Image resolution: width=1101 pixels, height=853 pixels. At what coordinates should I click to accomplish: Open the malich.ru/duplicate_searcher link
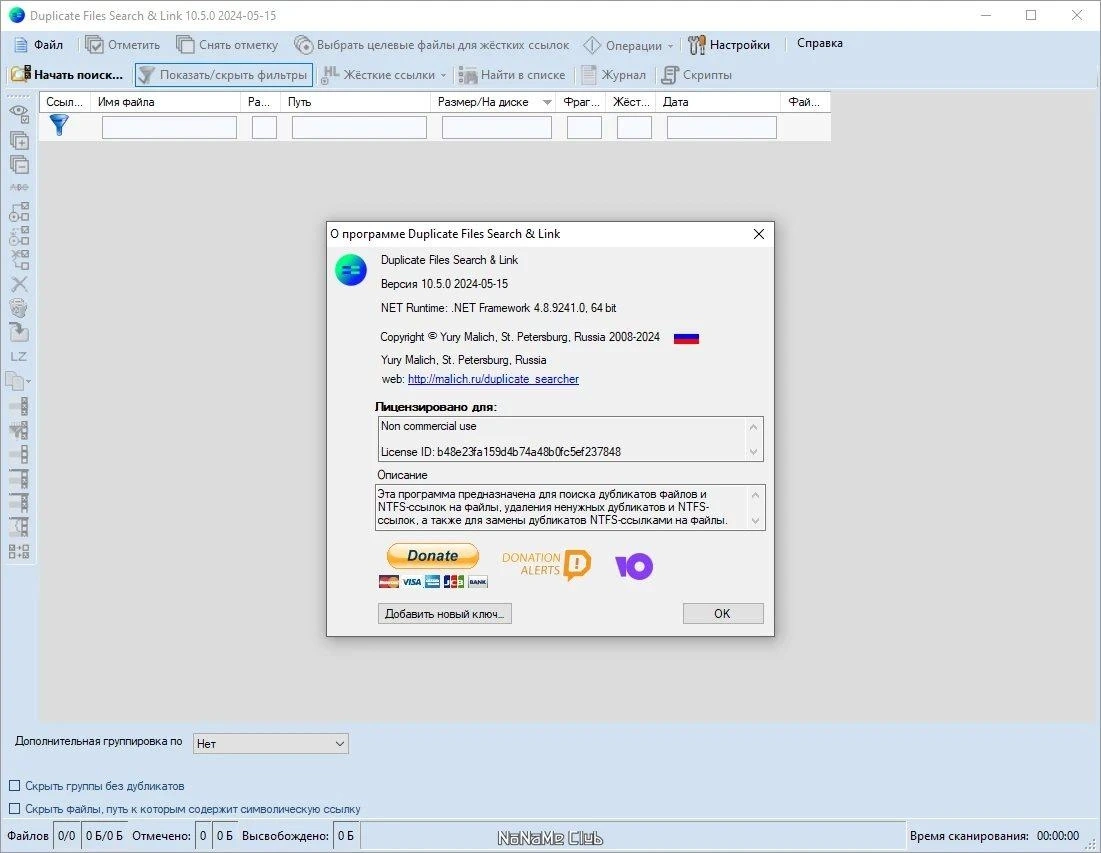coord(493,379)
